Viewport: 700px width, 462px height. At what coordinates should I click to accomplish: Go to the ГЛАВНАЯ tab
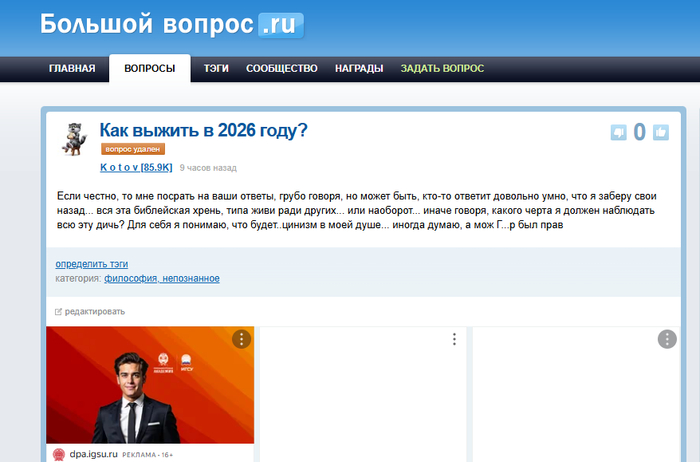72,69
